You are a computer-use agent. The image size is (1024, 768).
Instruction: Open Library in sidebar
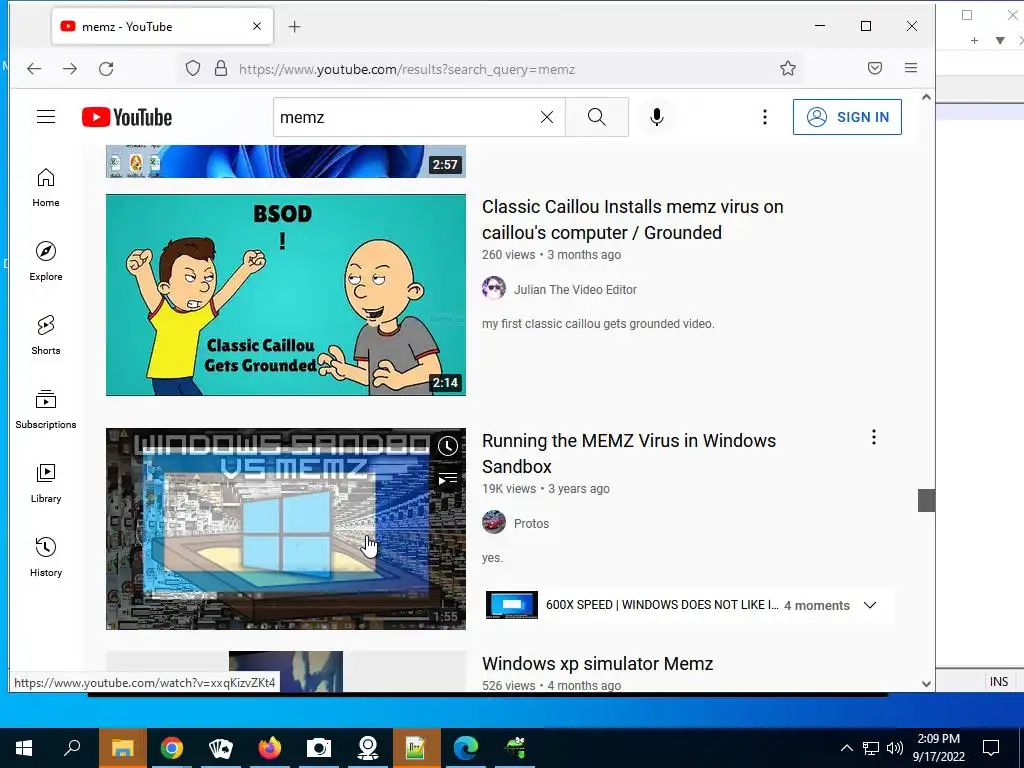[x=46, y=483]
